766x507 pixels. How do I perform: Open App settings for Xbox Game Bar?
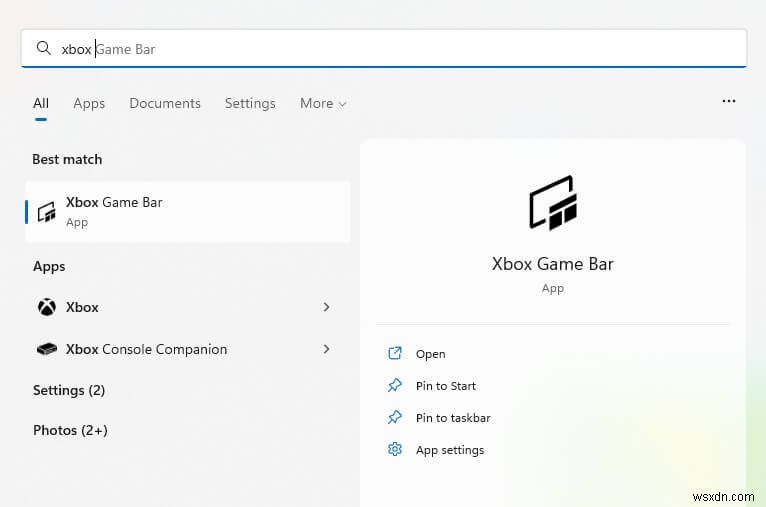point(450,450)
